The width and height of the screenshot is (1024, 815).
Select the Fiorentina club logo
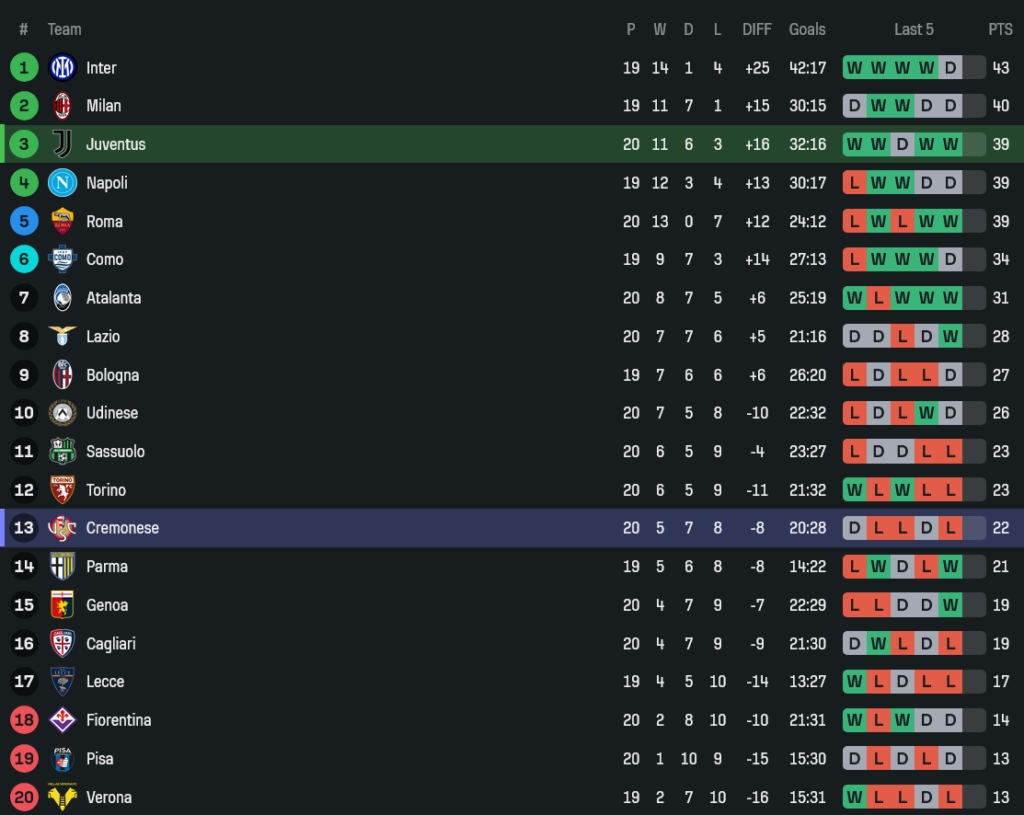63,720
